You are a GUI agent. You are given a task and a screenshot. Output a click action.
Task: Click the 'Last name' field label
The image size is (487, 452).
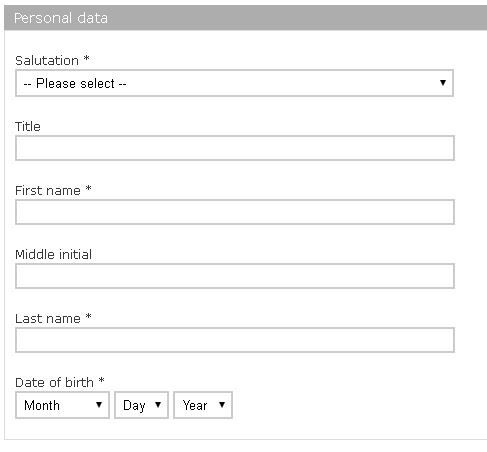click(x=48, y=319)
